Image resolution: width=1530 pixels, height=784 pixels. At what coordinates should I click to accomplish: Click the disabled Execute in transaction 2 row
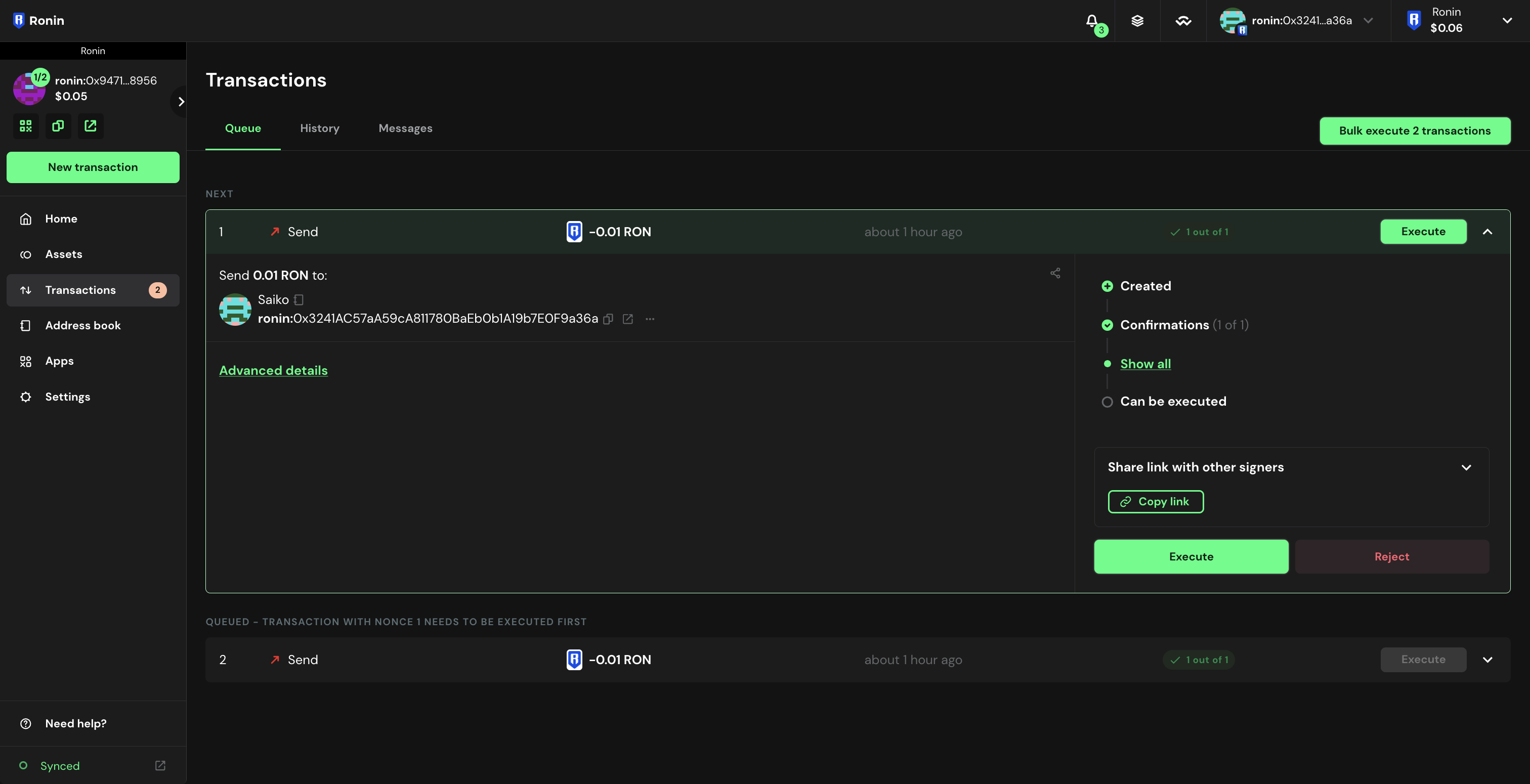(1423, 660)
